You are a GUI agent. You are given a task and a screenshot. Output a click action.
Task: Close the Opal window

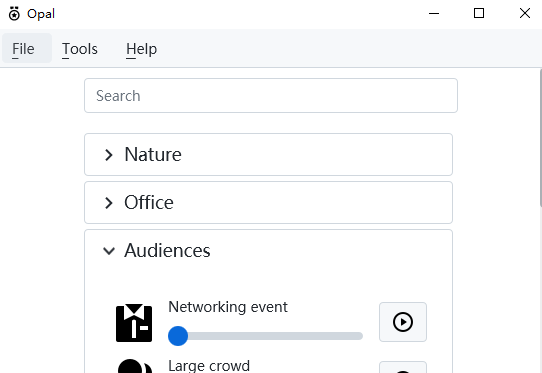coord(525,13)
